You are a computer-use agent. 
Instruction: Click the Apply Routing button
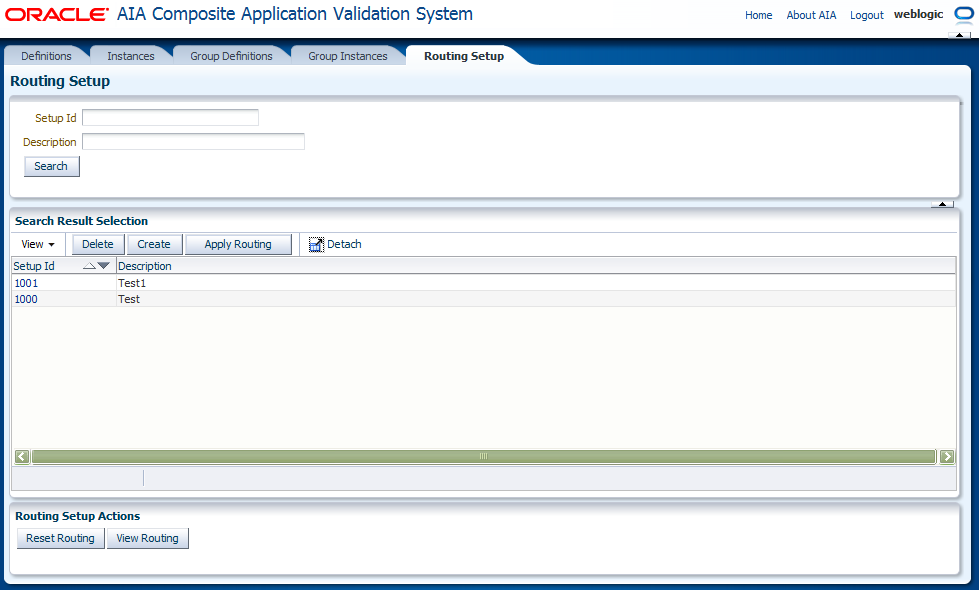click(238, 245)
